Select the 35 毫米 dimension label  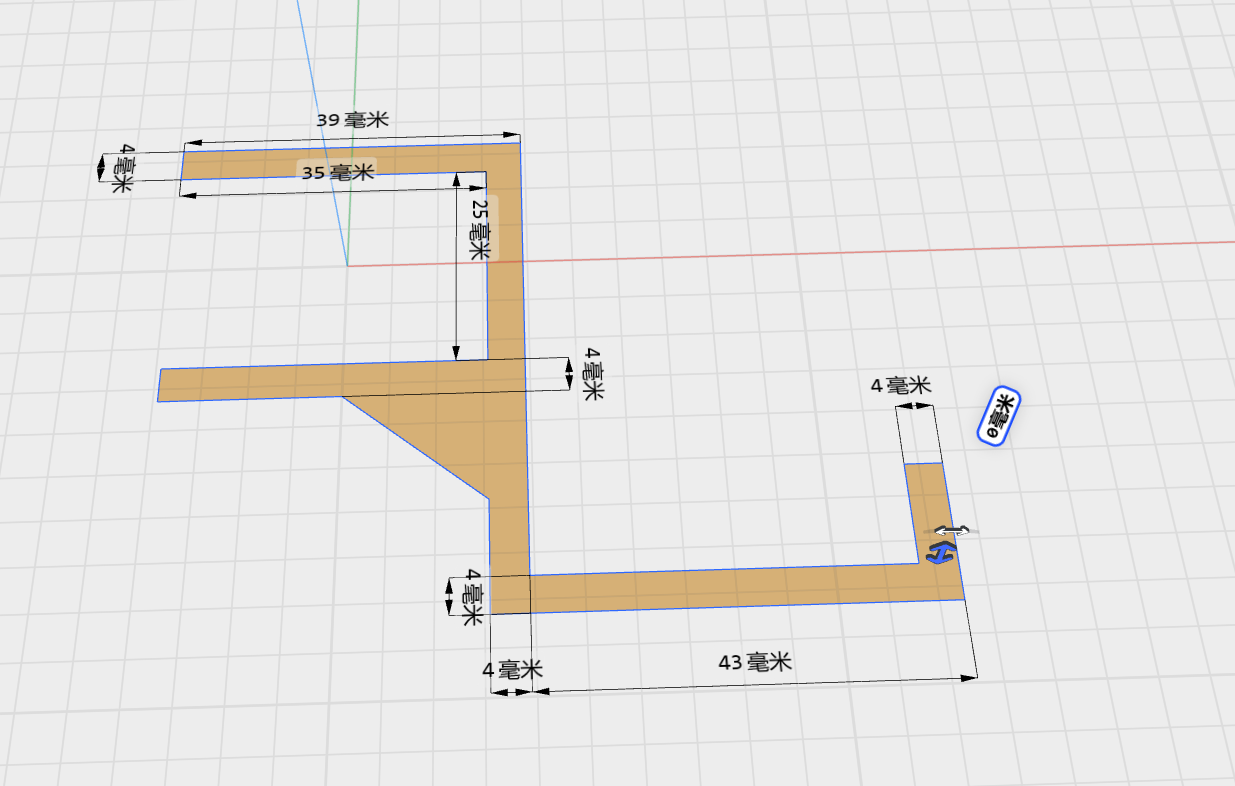tap(338, 172)
